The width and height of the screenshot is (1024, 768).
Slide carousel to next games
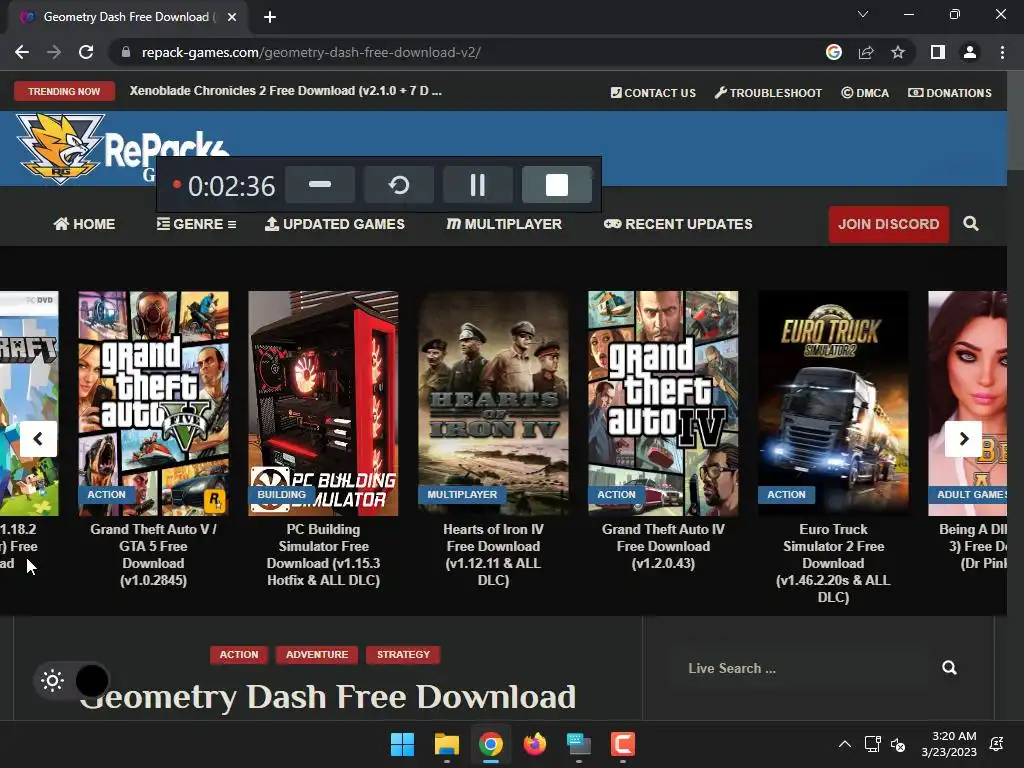pos(963,439)
